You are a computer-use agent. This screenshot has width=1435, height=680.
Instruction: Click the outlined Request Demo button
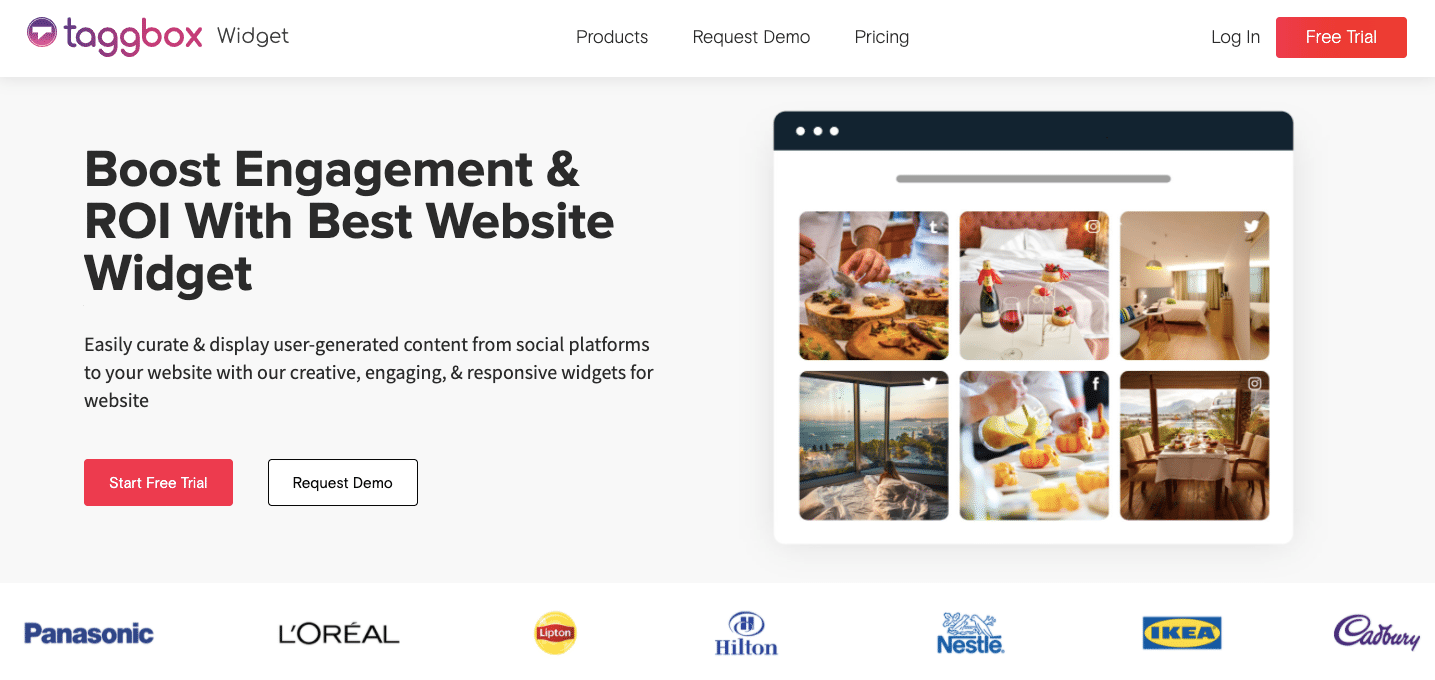click(343, 482)
